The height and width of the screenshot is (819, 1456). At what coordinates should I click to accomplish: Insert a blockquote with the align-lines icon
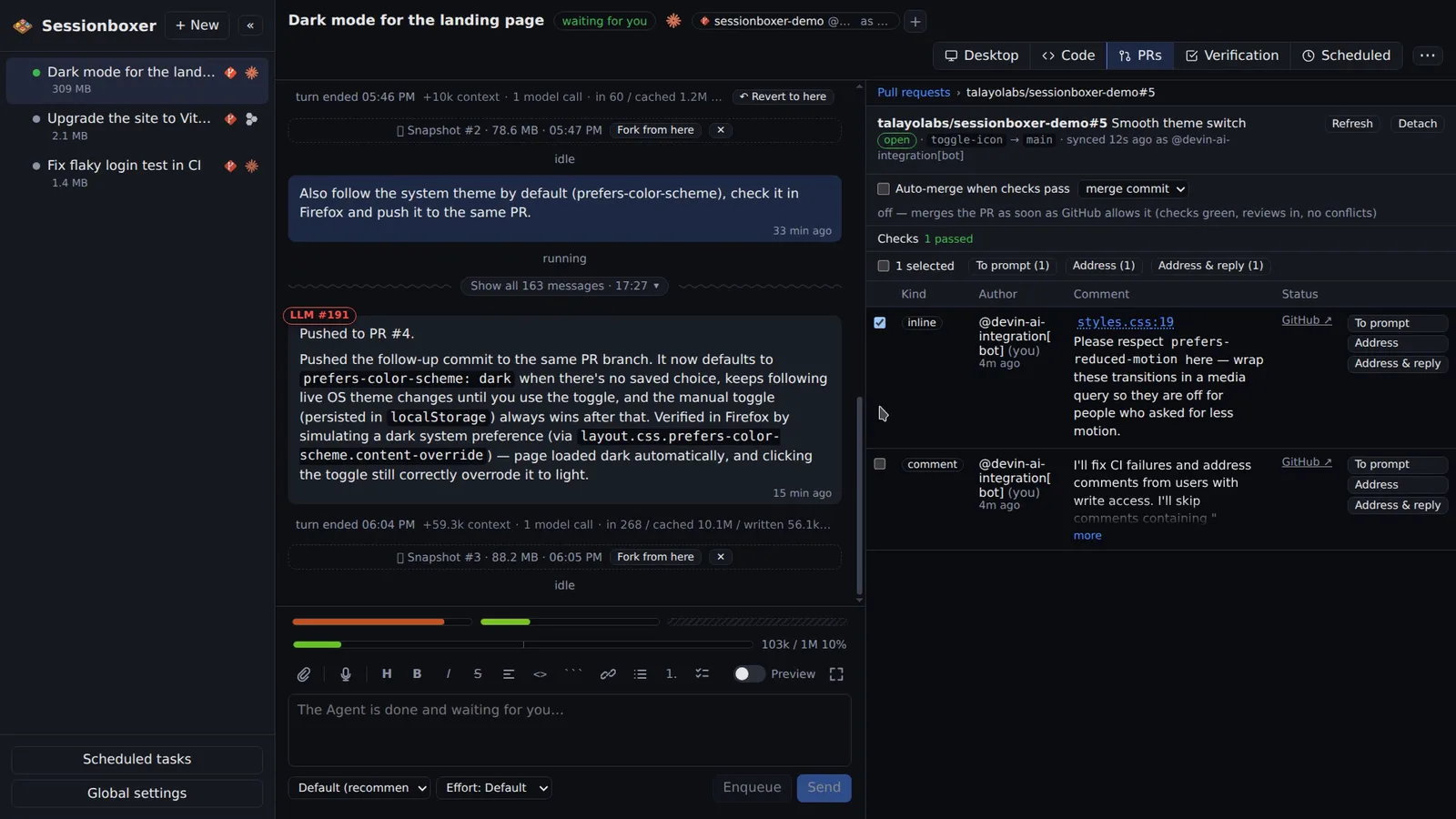click(509, 674)
